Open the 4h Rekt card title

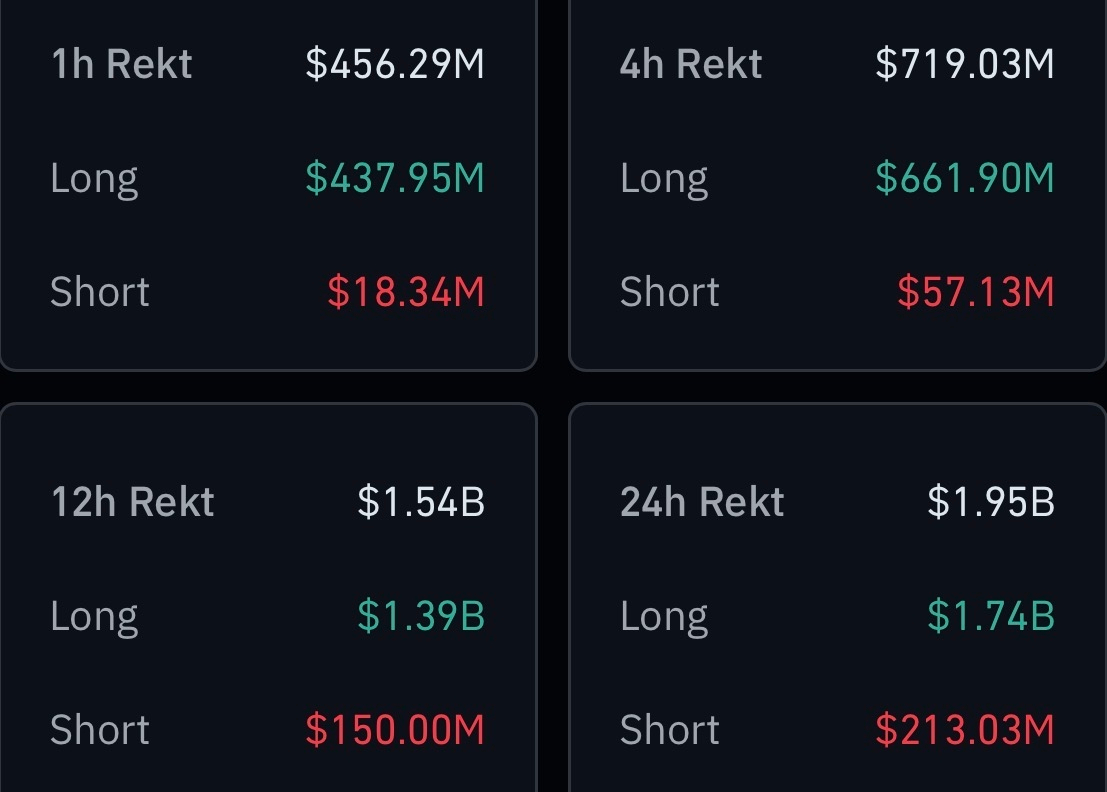691,64
